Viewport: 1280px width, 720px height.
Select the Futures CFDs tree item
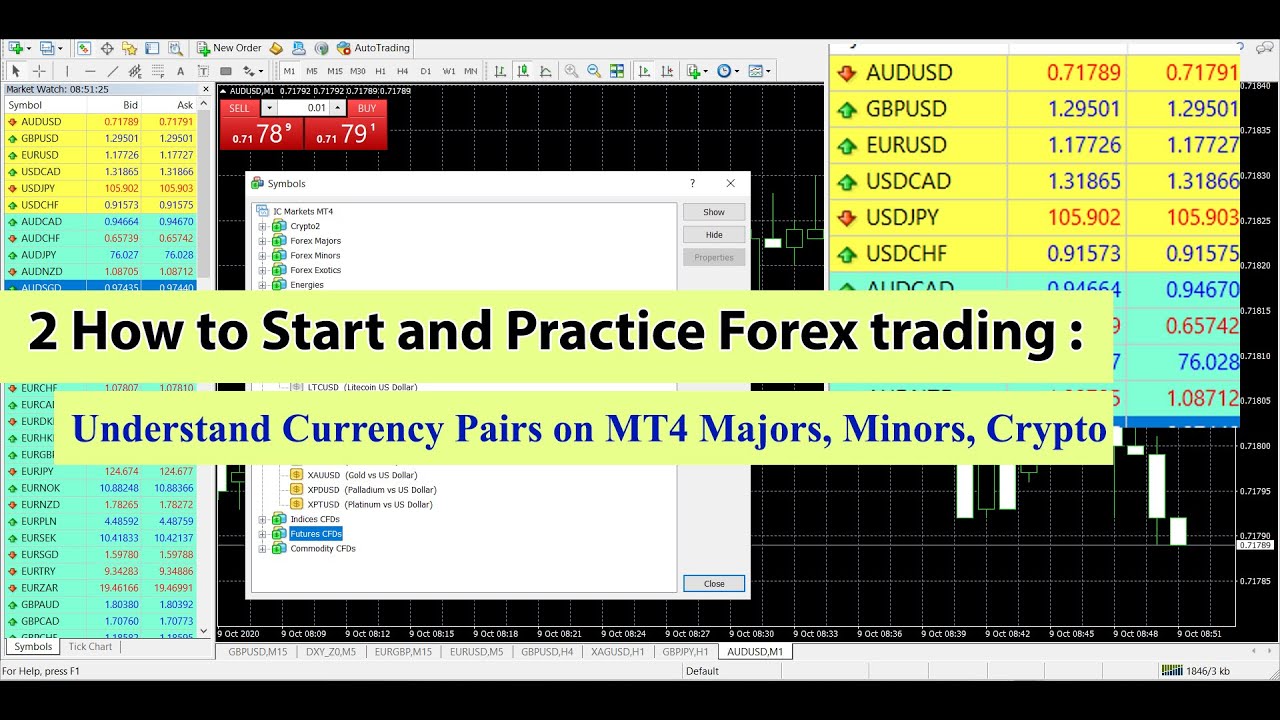316,534
